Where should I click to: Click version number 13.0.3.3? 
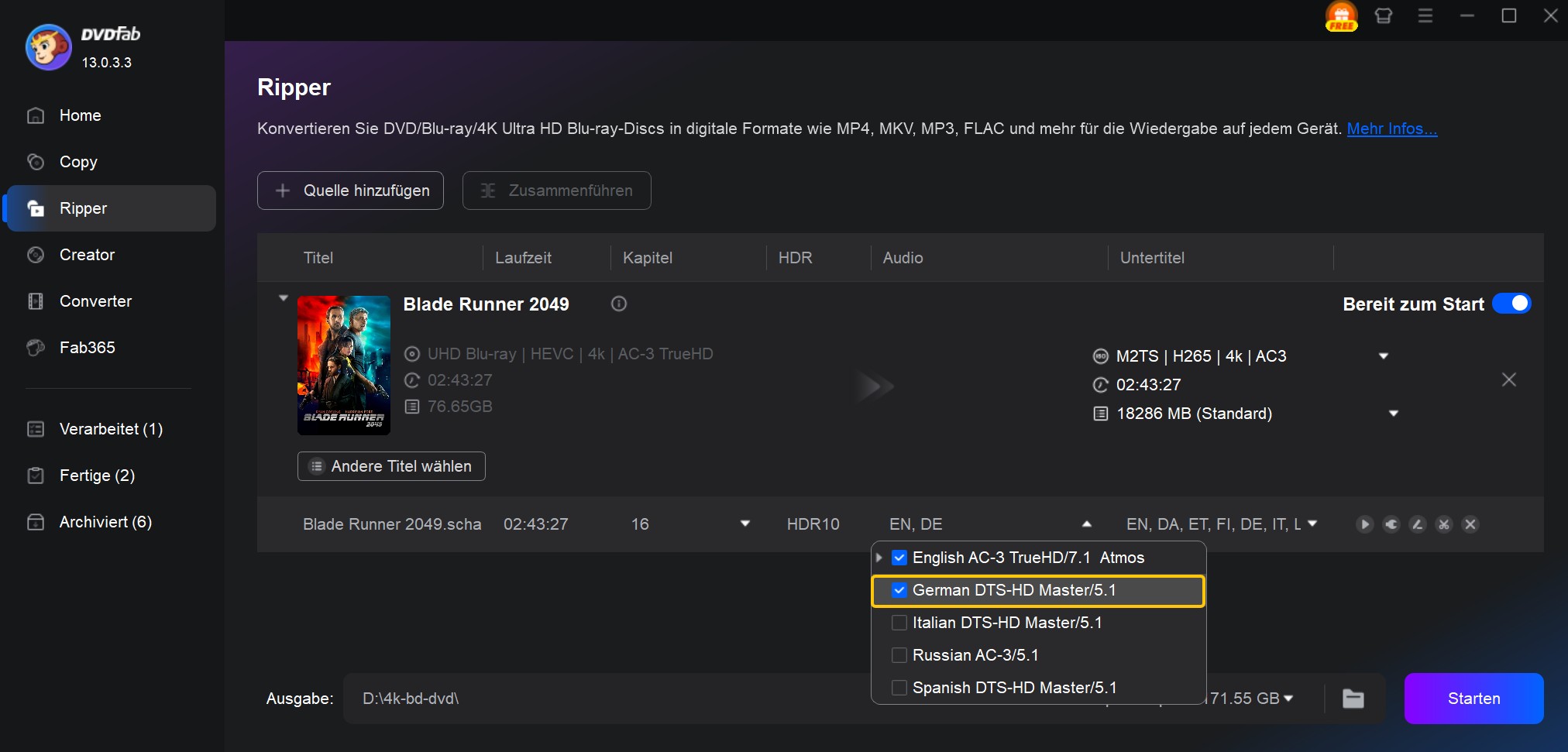[x=107, y=63]
